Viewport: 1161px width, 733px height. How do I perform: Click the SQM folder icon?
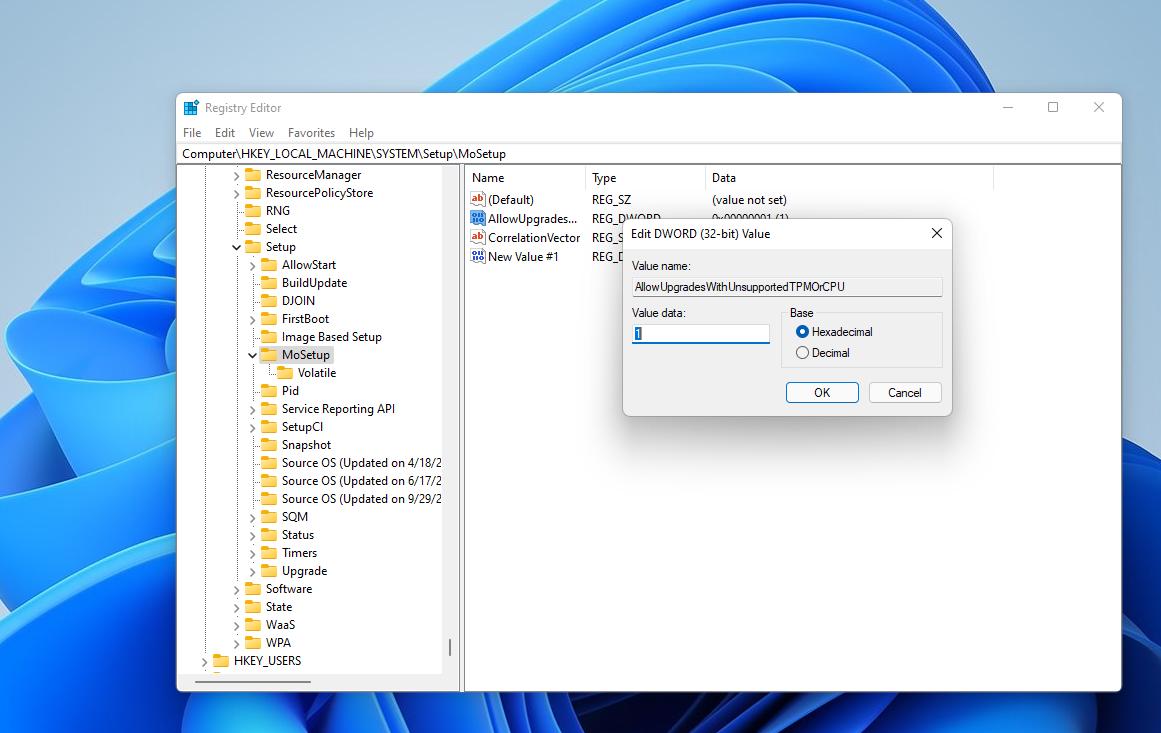[269, 517]
